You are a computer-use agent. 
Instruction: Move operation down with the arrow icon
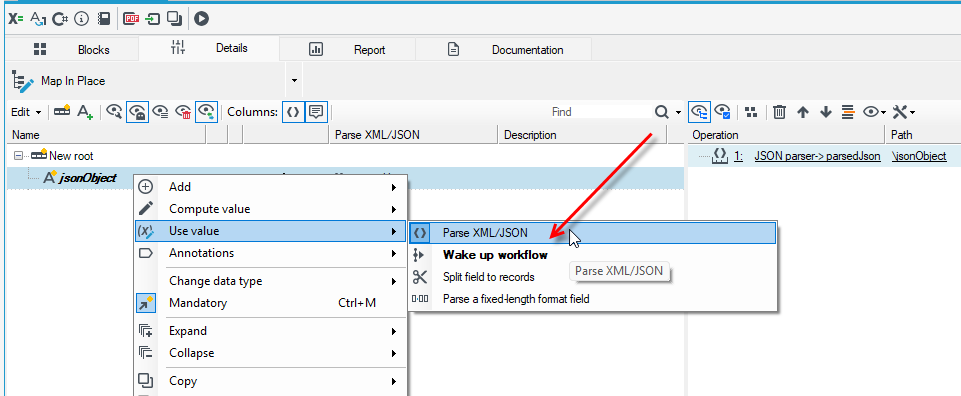[x=826, y=112]
